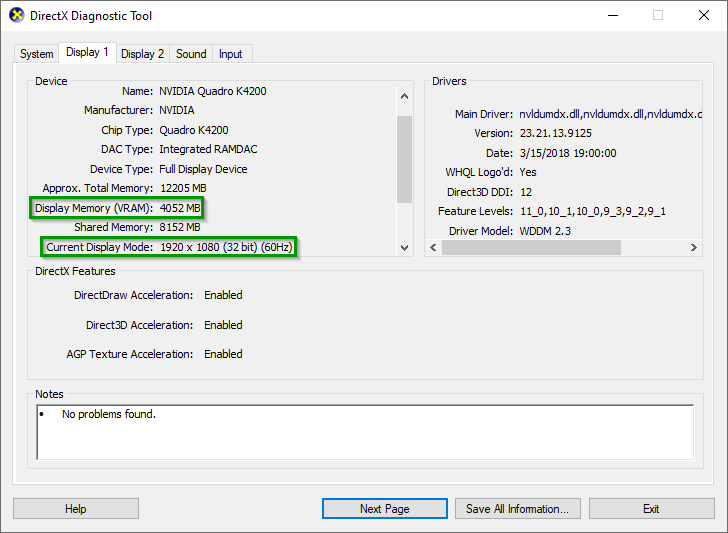Minimize the DirectX Diagnostic Tool window
728x533 pixels.
click(x=611, y=16)
